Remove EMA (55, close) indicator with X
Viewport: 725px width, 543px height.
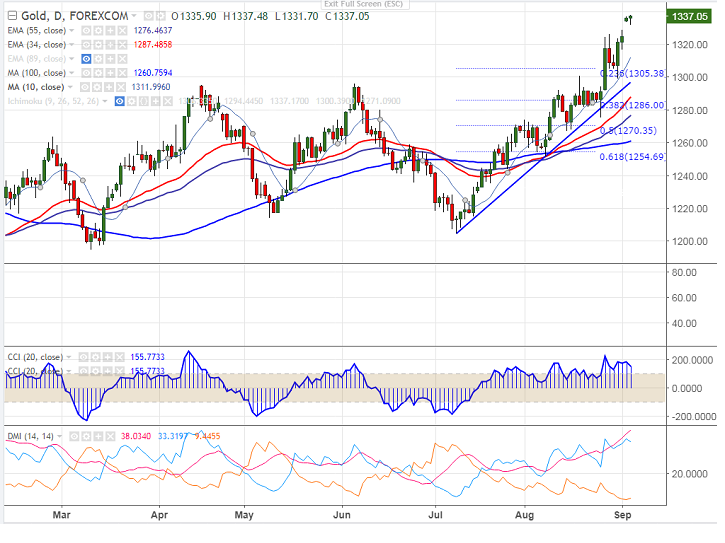[x=122, y=31]
